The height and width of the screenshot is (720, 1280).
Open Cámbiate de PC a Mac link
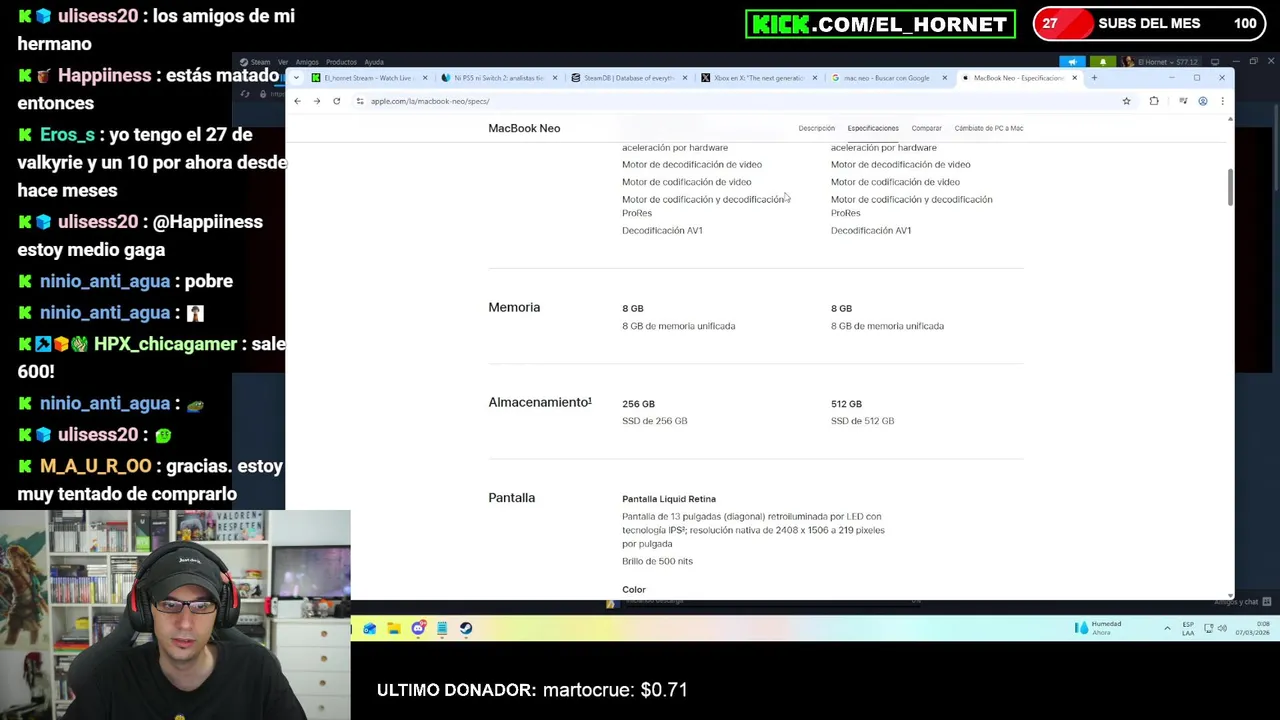pyautogui.click(x=989, y=128)
